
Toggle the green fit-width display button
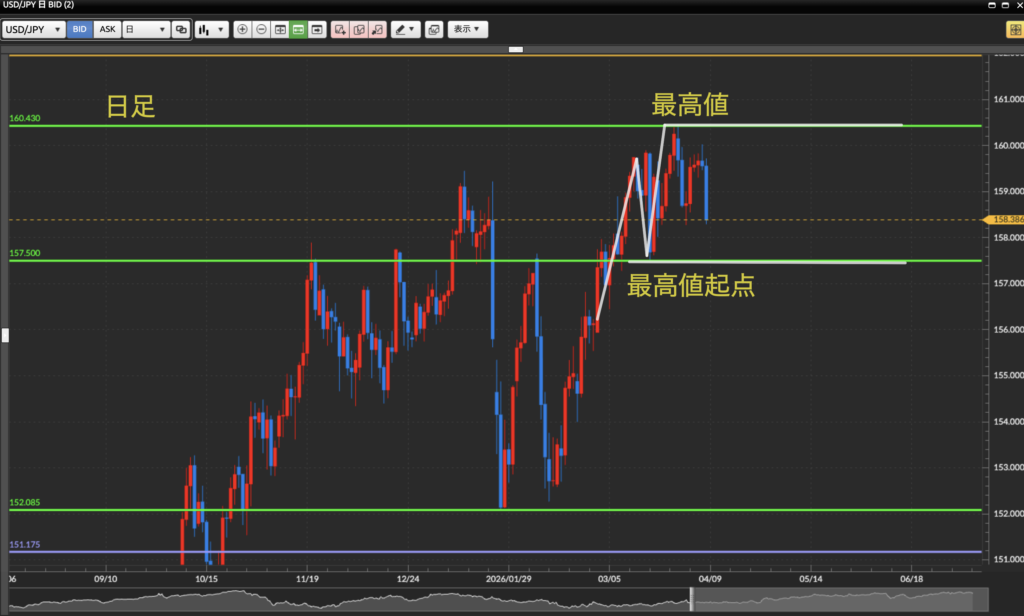(x=298, y=30)
